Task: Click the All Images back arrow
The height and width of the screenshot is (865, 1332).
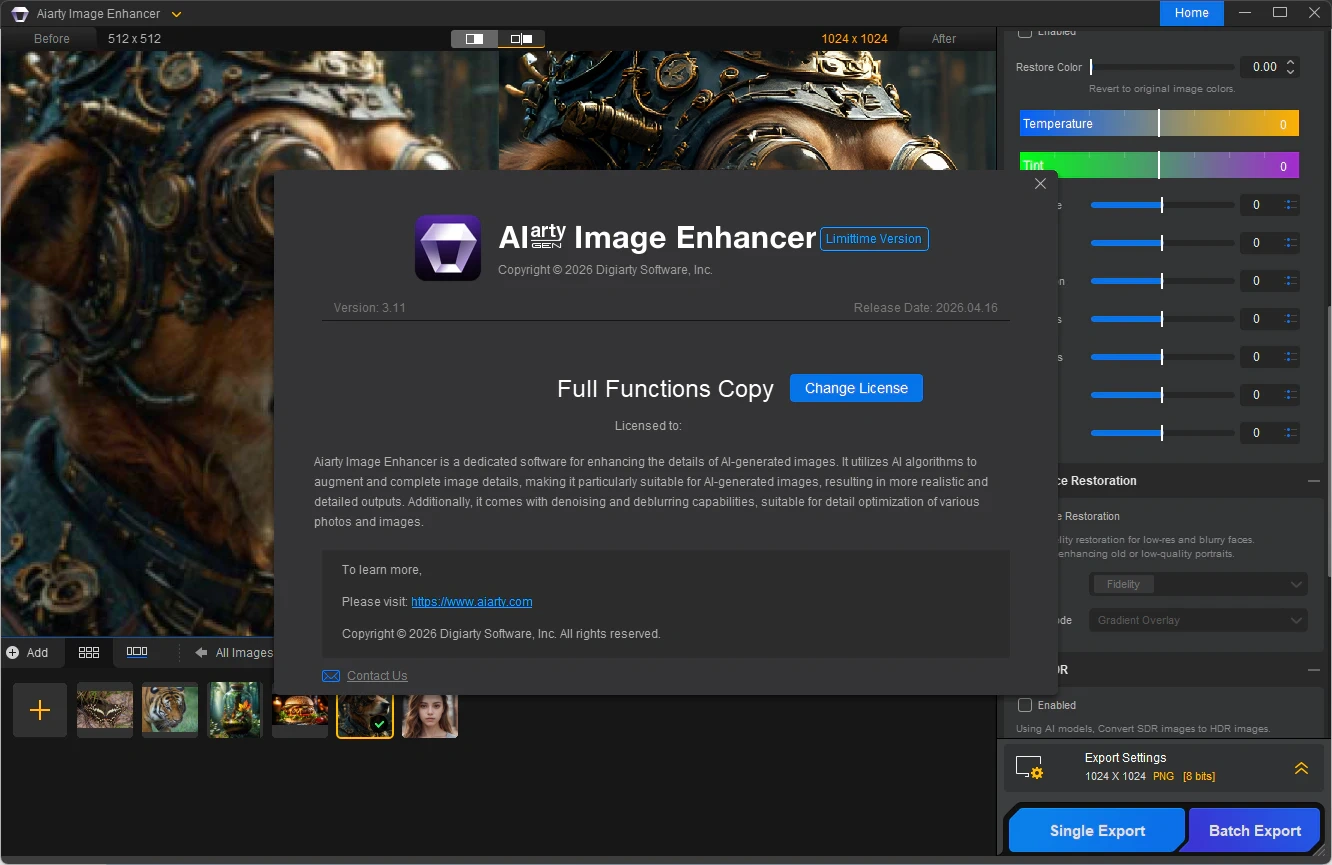Action: pyautogui.click(x=201, y=653)
